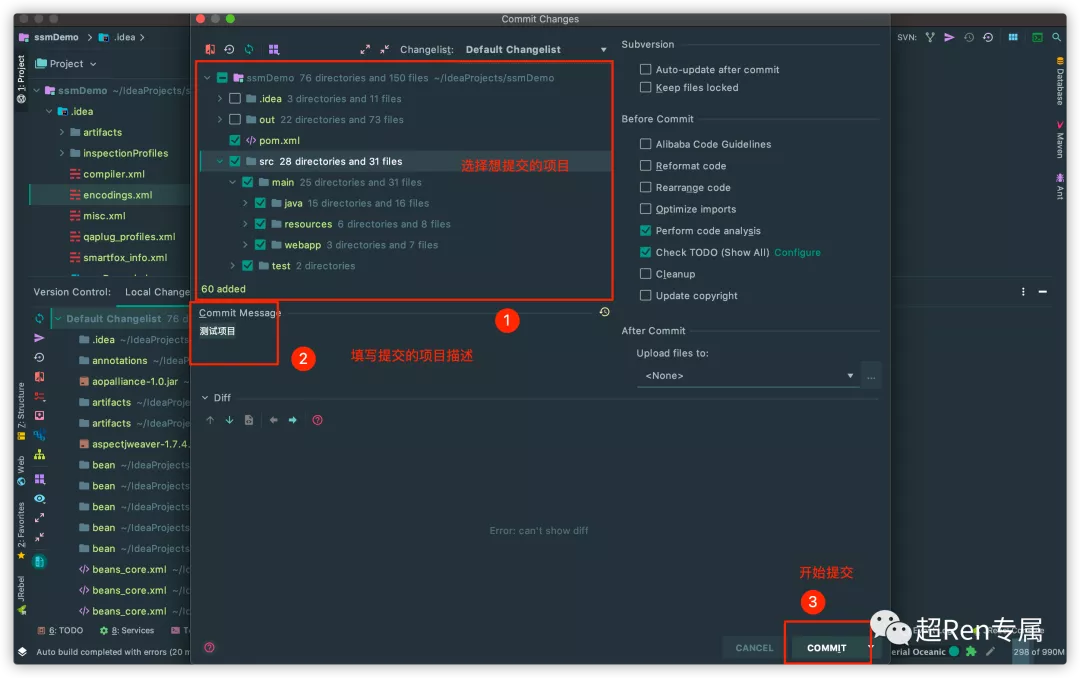The width and height of the screenshot is (1080, 678).
Task: Open the Database side tab
Action: [x=1060, y=82]
